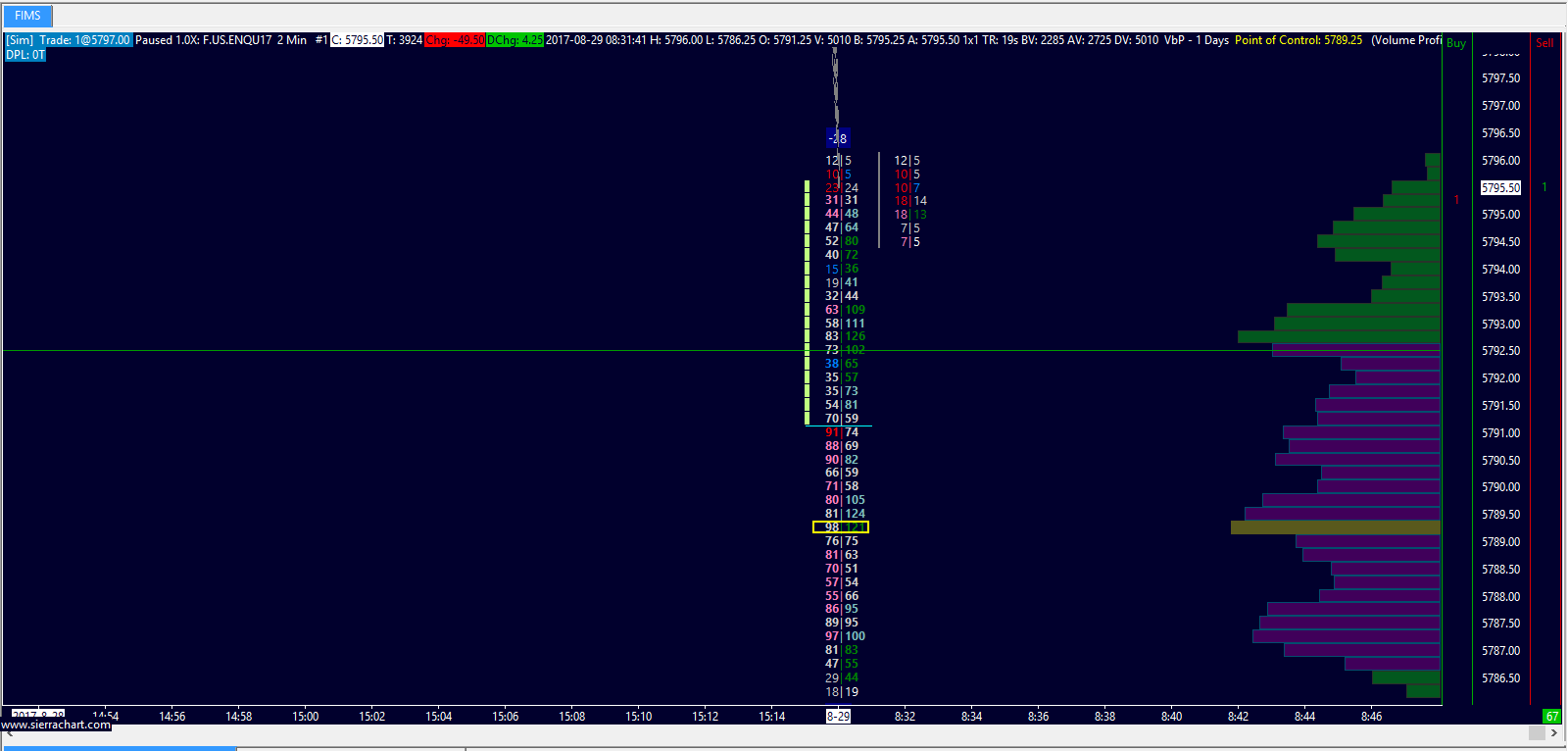
Task: Click the red 1 in the Buy column
Action: pyautogui.click(x=1456, y=200)
